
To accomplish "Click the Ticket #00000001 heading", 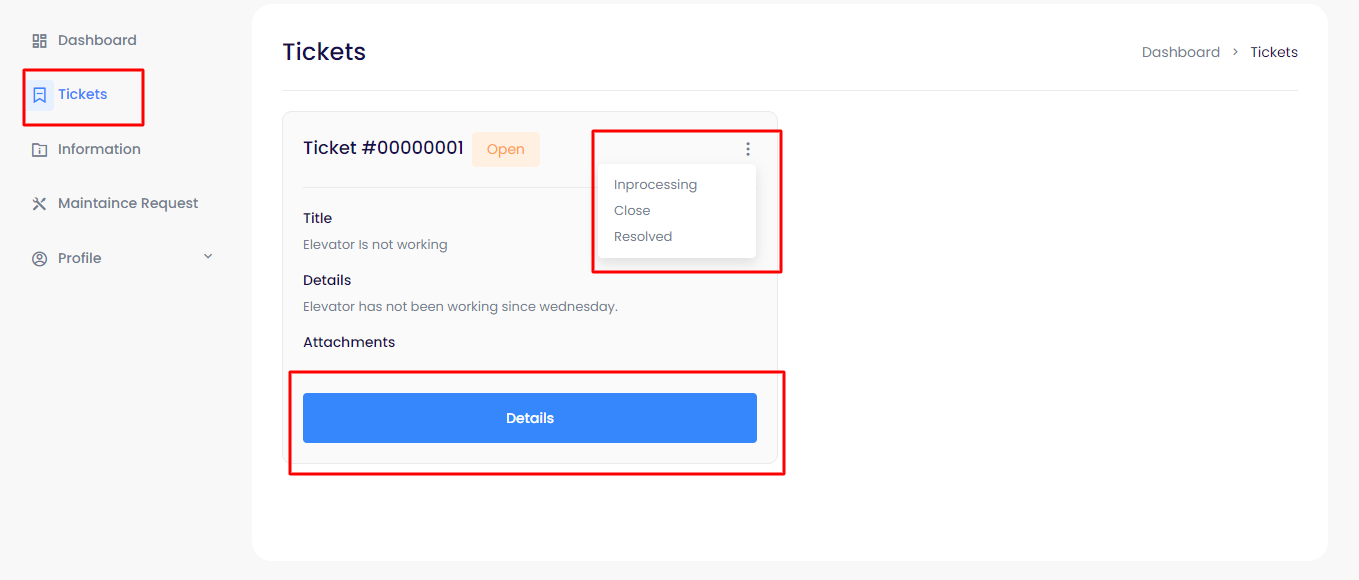I will tap(383, 149).
